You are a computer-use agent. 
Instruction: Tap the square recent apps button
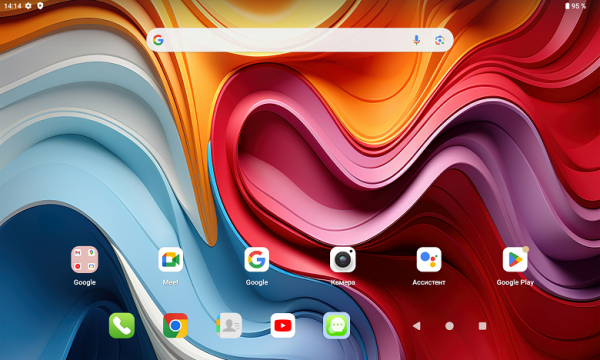tap(483, 326)
